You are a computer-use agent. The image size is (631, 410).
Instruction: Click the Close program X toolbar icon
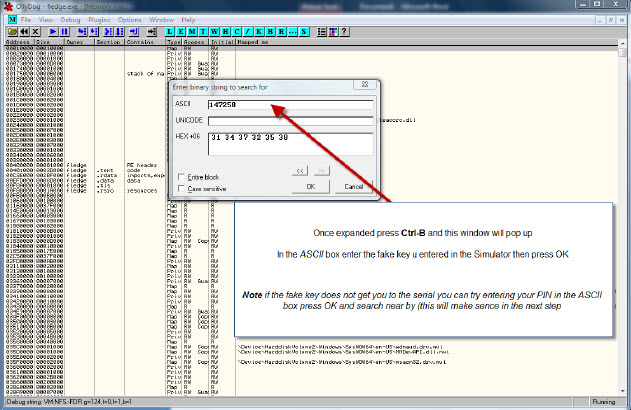click(35, 31)
